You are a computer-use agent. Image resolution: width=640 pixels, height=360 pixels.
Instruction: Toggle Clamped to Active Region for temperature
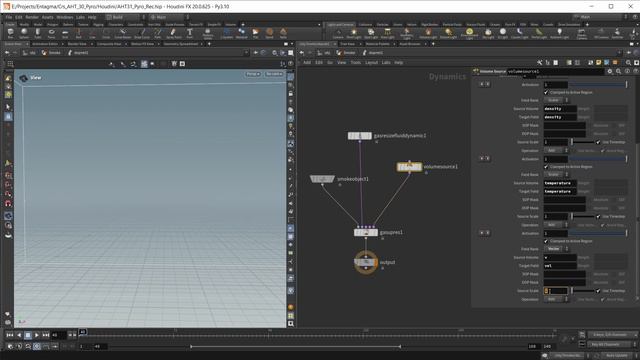pos(546,167)
